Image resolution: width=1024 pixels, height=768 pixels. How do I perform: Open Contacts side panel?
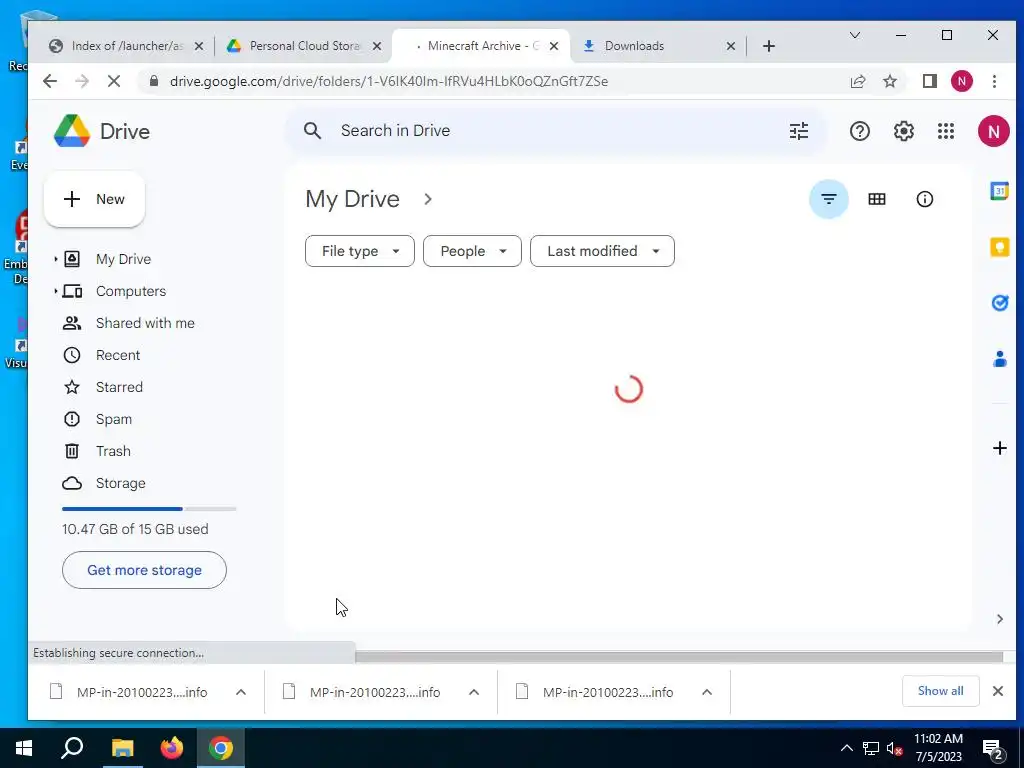pyautogui.click(x=999, y=359)
